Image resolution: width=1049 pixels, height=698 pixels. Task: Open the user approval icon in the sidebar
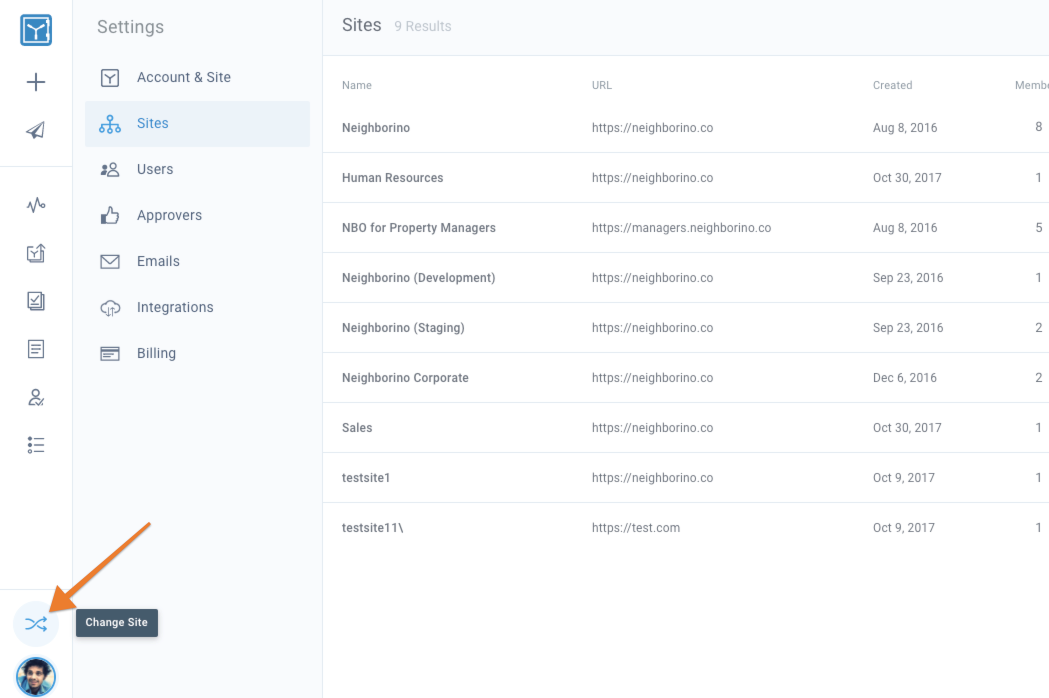(36, 398)
